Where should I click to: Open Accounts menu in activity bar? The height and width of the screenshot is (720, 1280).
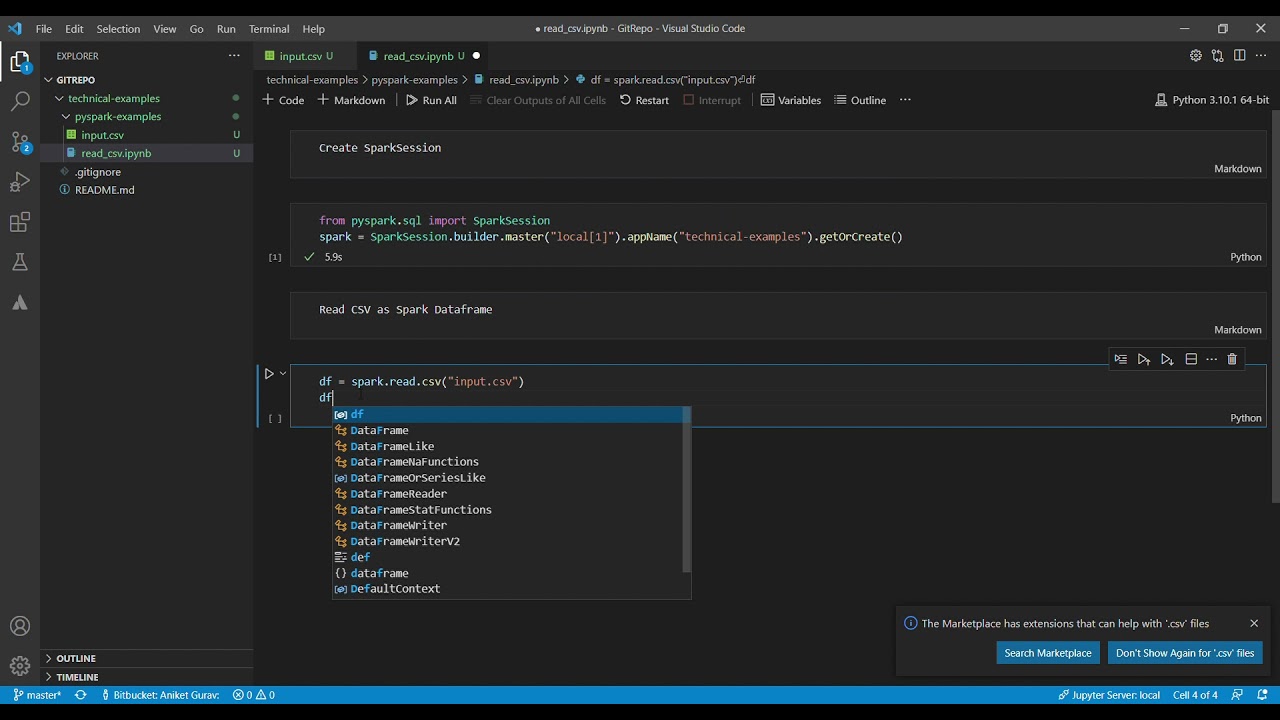coord(20,627)
